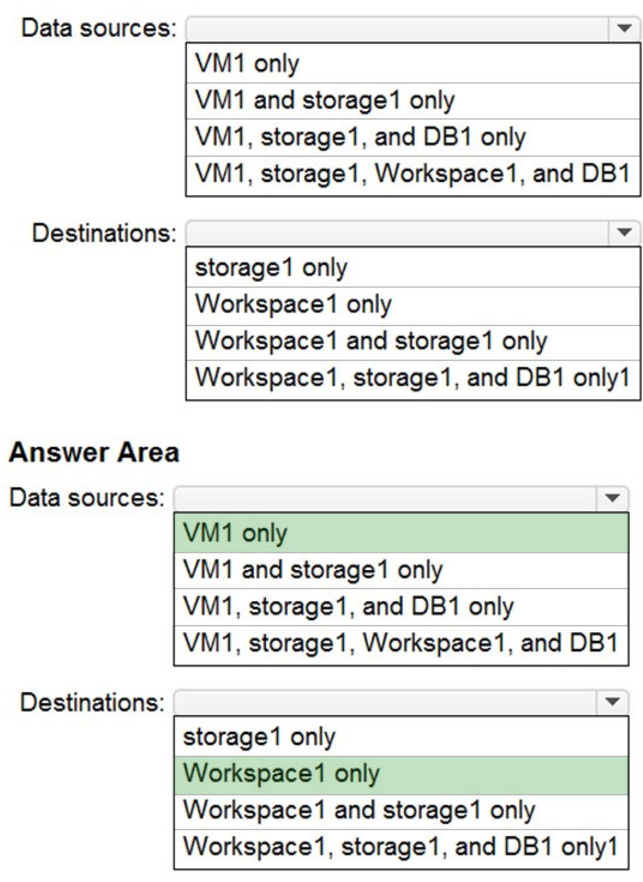
Task: Expand Answer Area Destinations dropdown arrow
Action: [x=610, y=703]
